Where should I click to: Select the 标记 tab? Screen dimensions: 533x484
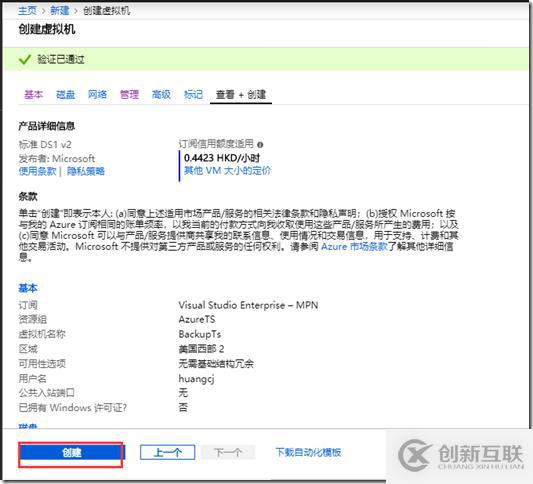tap(193, 94)
